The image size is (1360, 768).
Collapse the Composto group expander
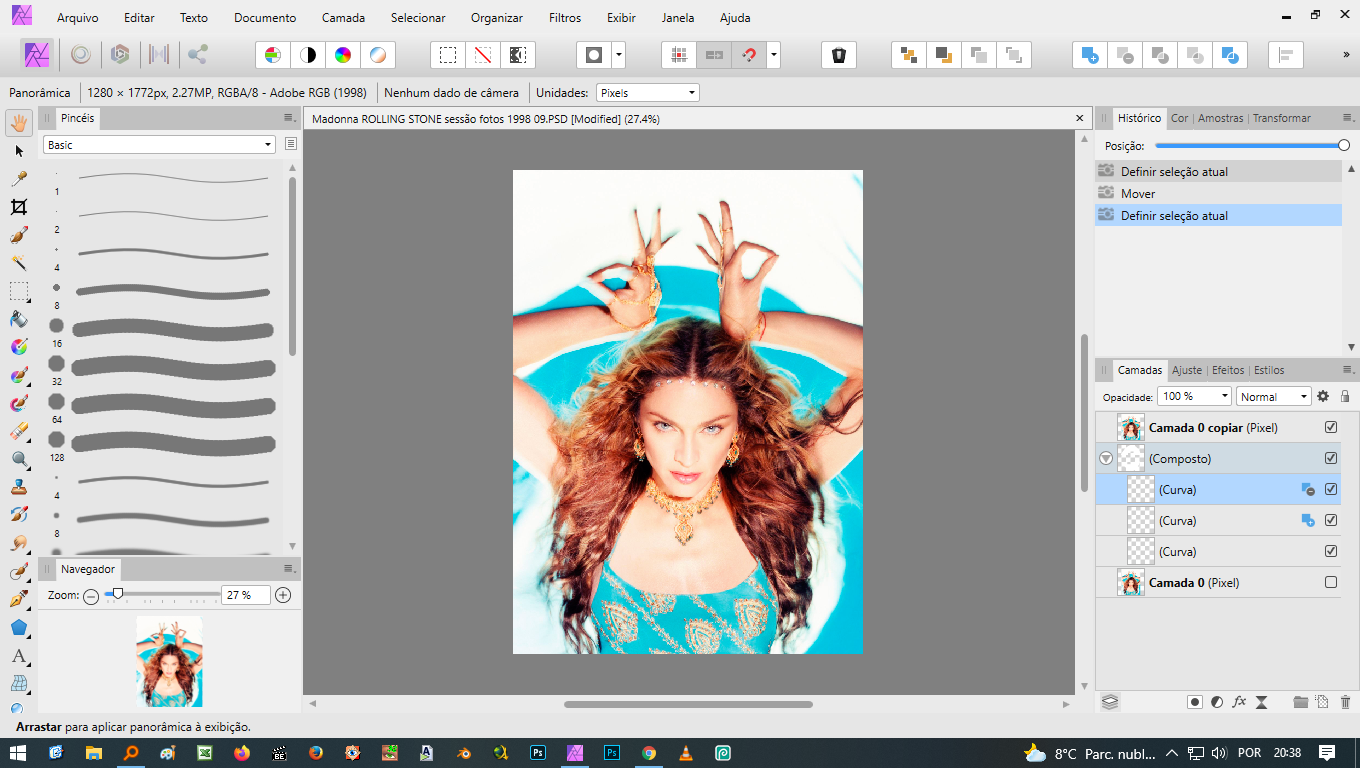(1106, 458)
